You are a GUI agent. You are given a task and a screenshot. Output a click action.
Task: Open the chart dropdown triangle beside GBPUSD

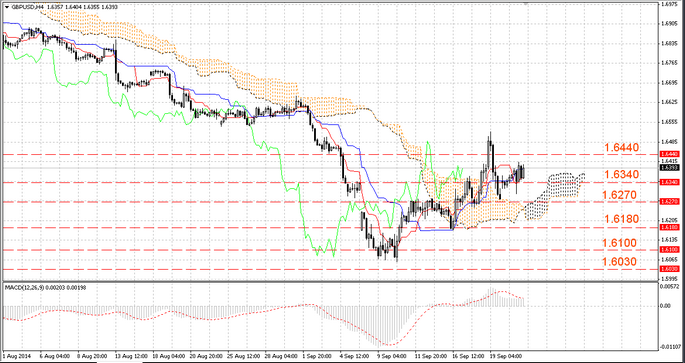click(6, 7)
